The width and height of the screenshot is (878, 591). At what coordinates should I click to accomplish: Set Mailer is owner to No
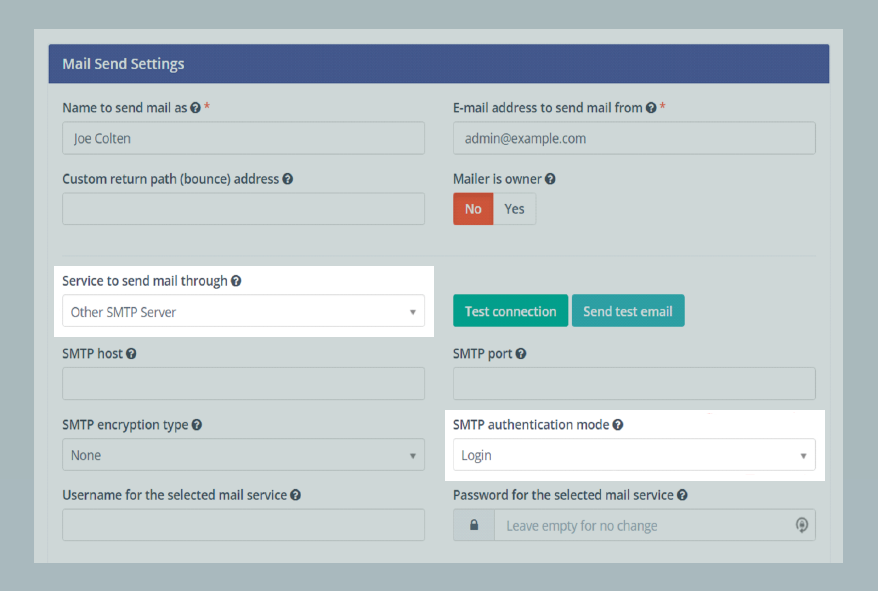pyautogui.click(x=473, y=209)
